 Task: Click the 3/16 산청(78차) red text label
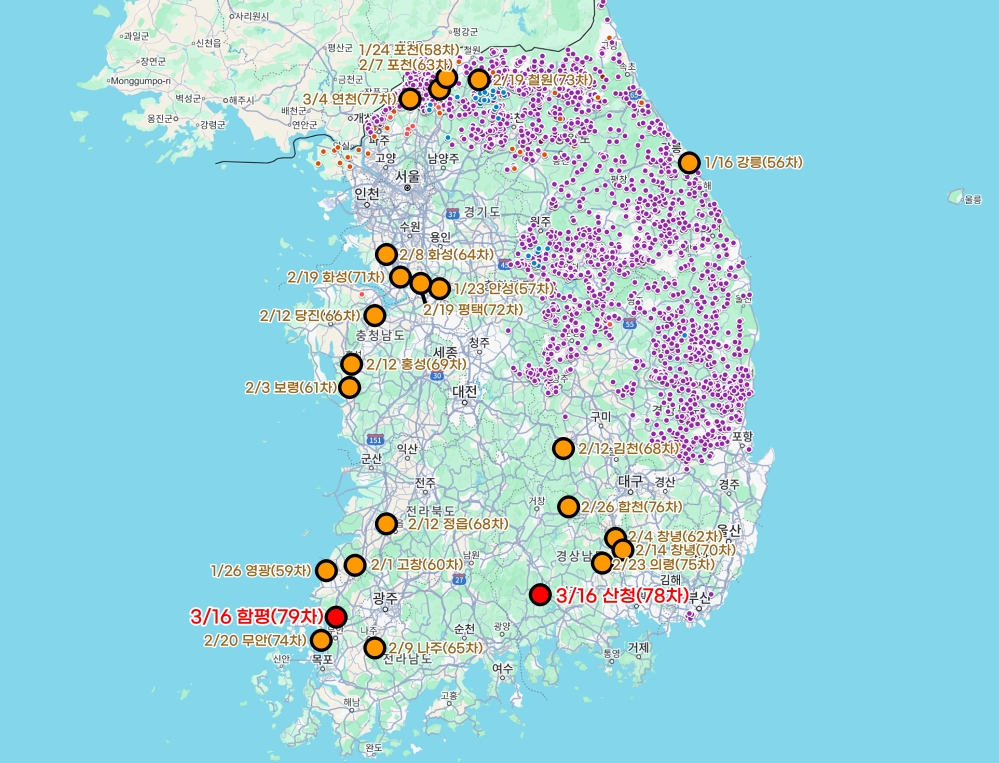[x=621, y=595]
